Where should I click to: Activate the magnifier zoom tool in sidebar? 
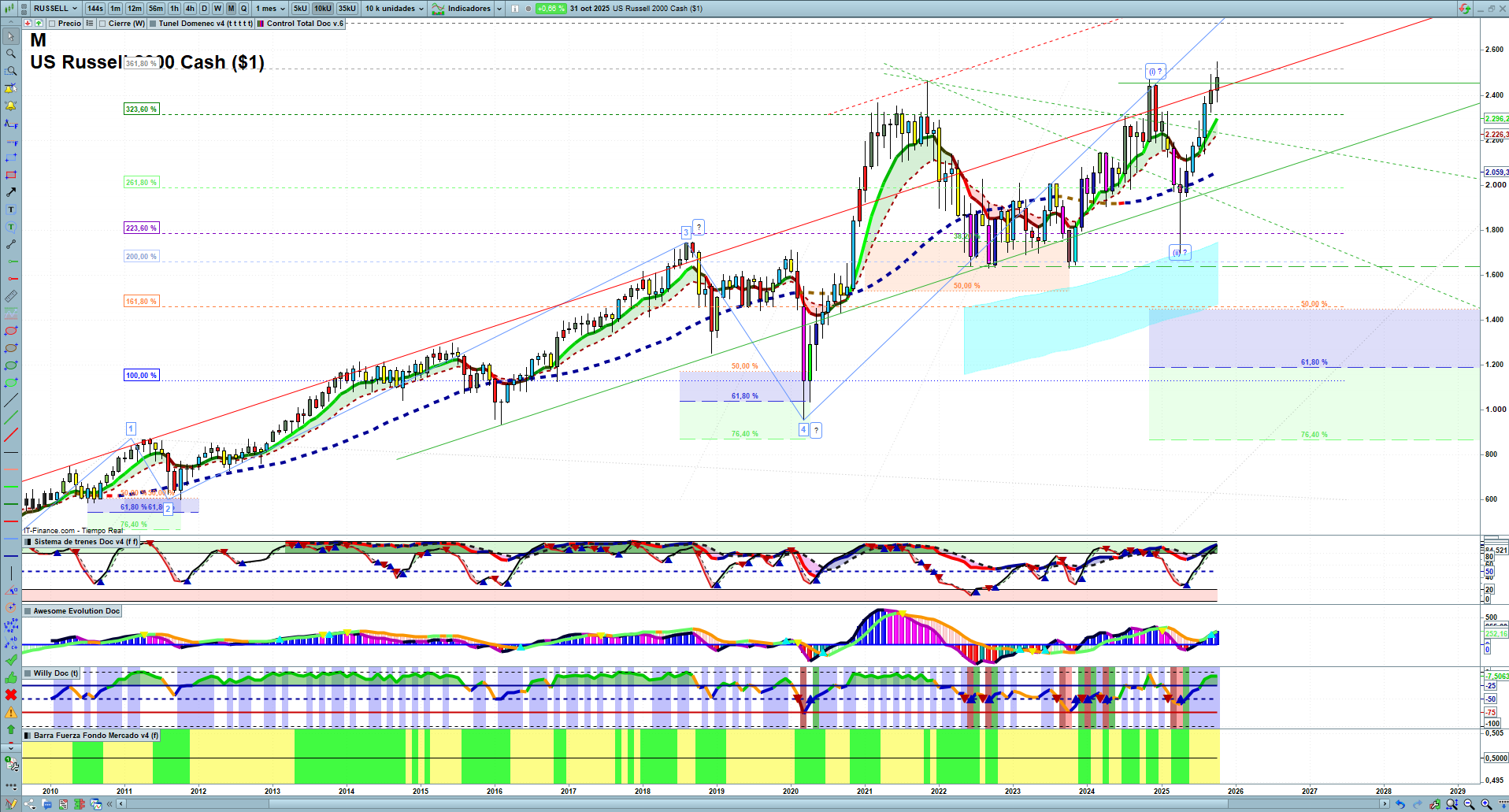coord(11,54)
